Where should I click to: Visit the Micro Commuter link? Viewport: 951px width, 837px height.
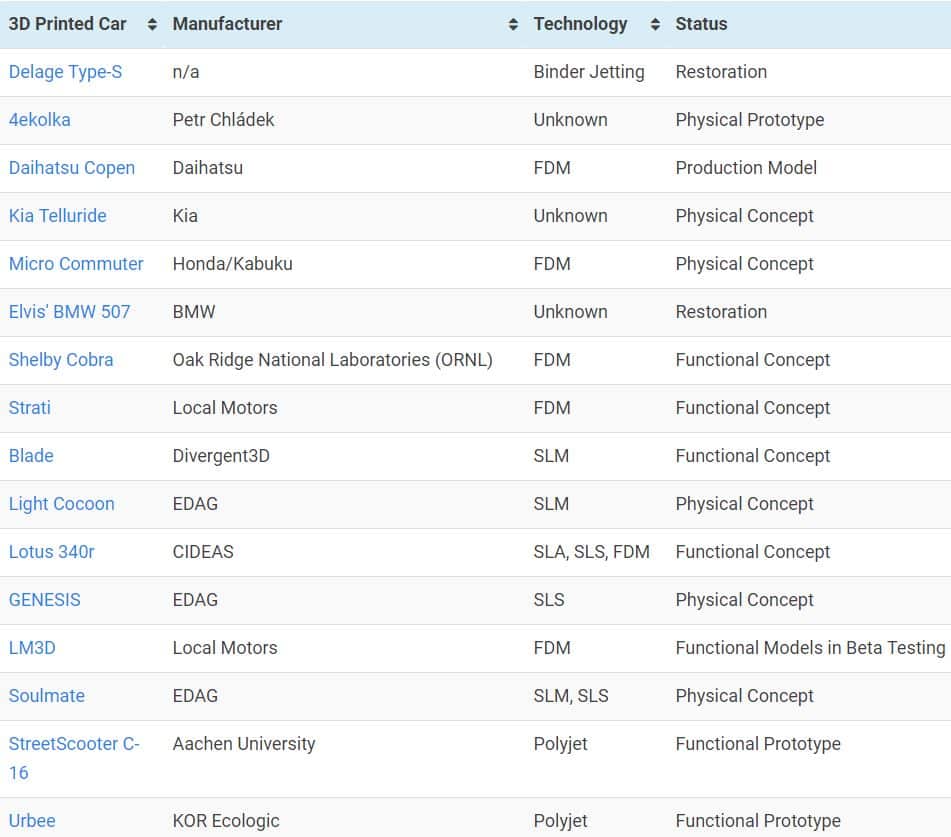tap(76, 264)
